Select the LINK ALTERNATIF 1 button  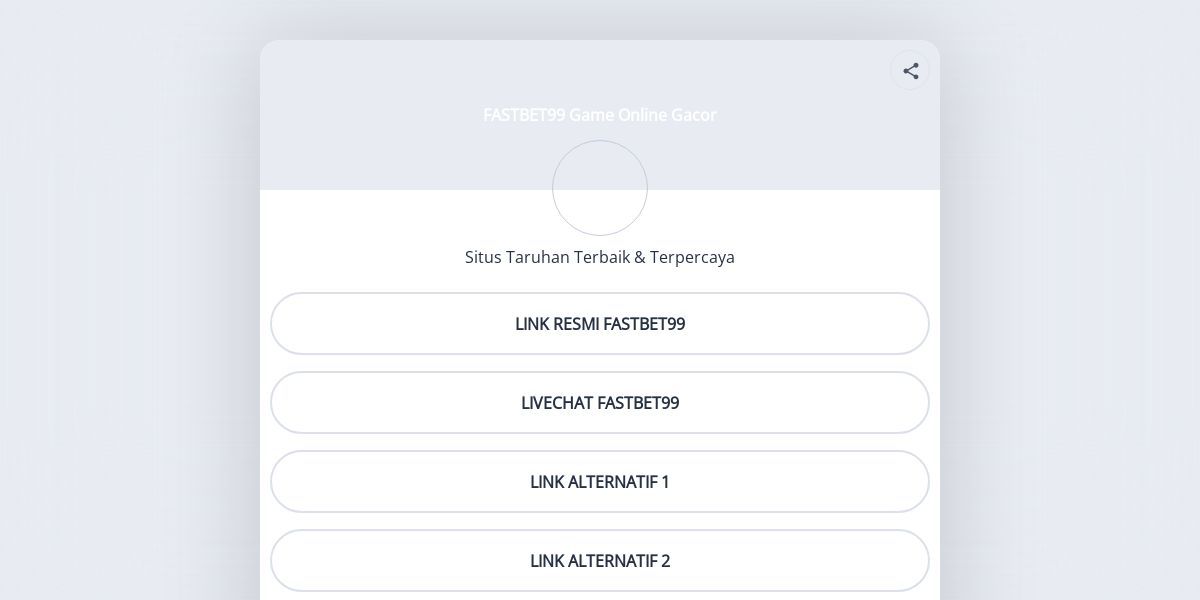(600, 481)
